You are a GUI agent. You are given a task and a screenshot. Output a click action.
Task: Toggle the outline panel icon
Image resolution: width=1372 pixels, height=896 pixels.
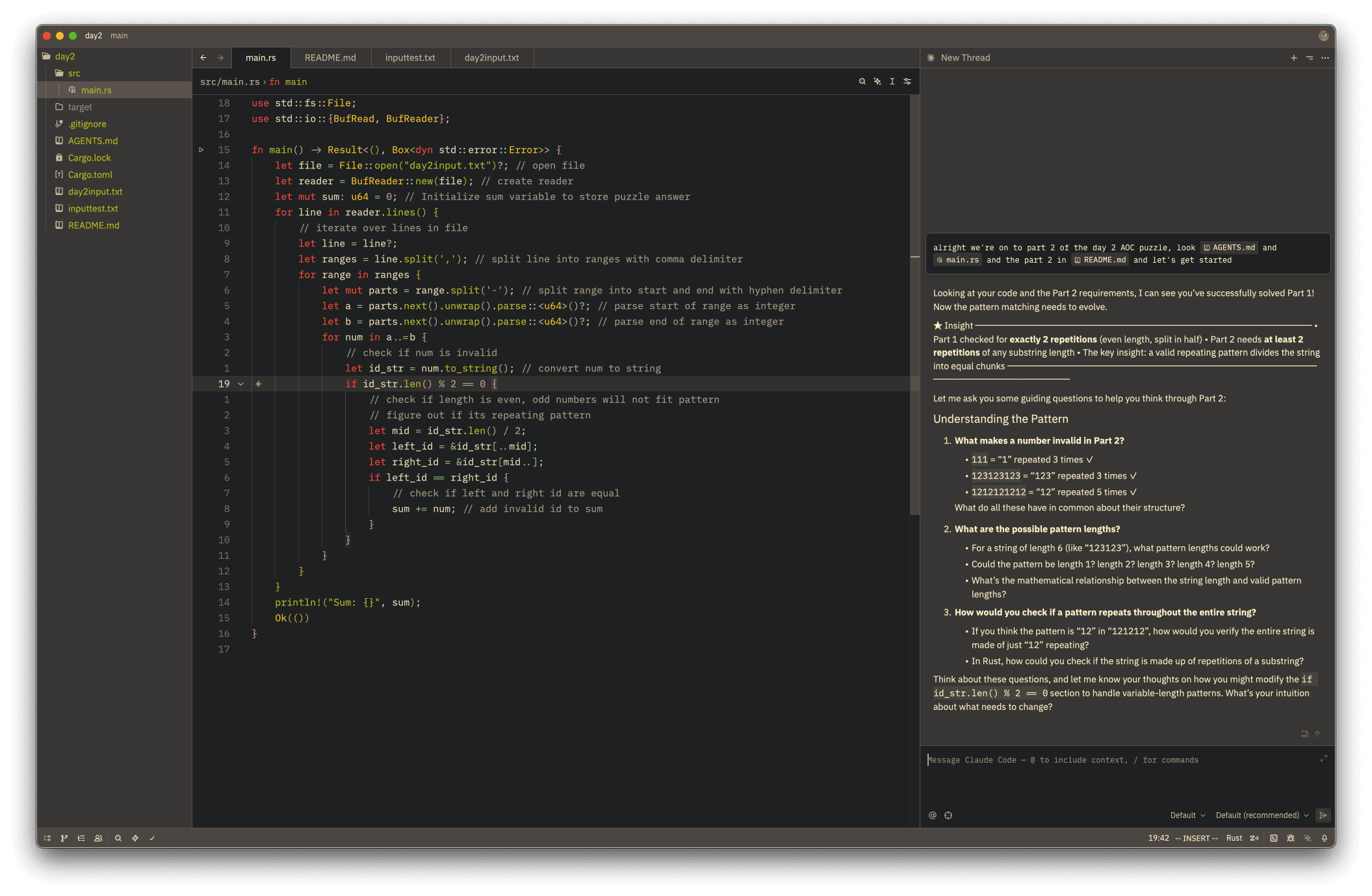pos(81,838)
